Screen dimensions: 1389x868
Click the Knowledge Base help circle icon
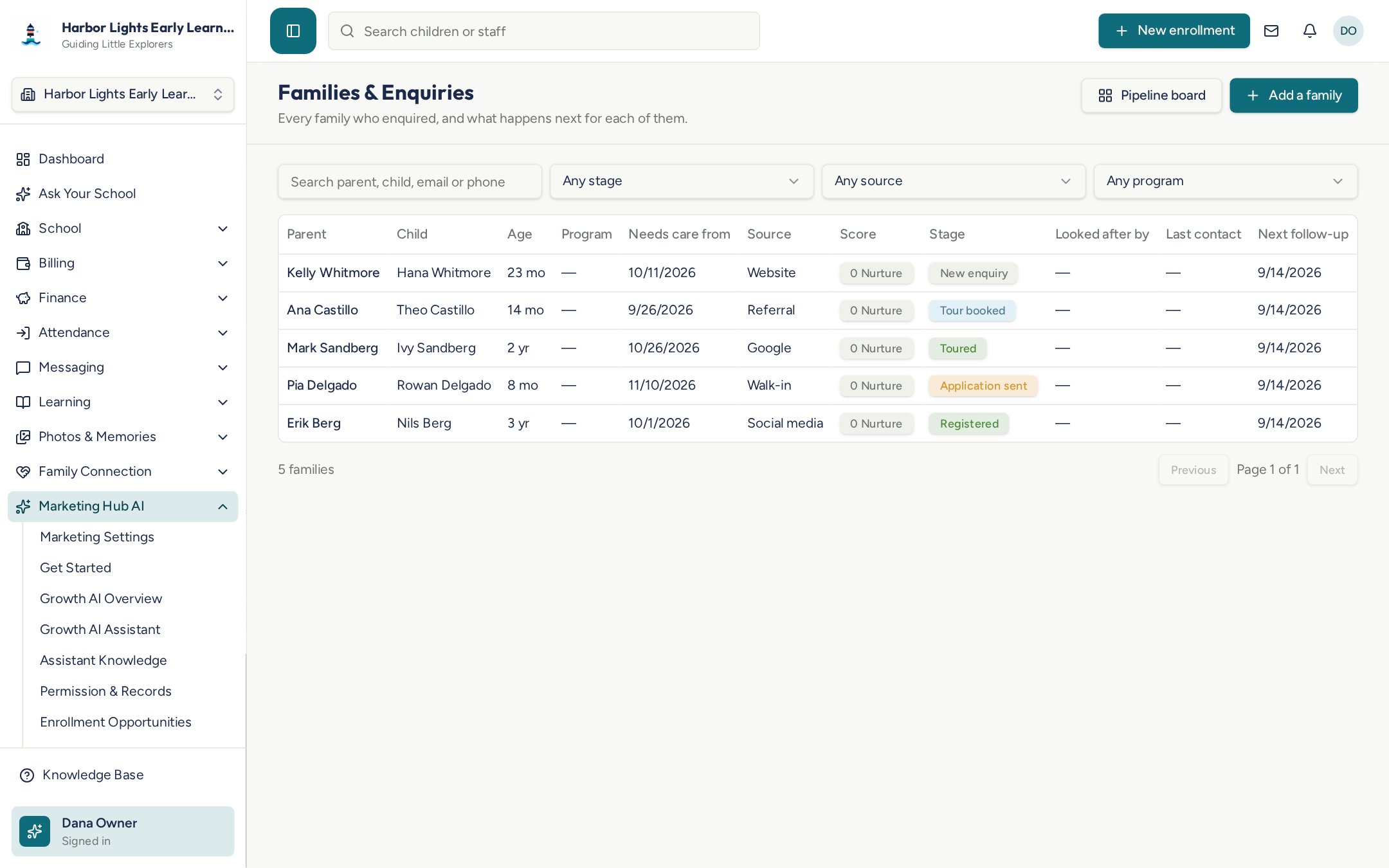[x=27, y=775]
